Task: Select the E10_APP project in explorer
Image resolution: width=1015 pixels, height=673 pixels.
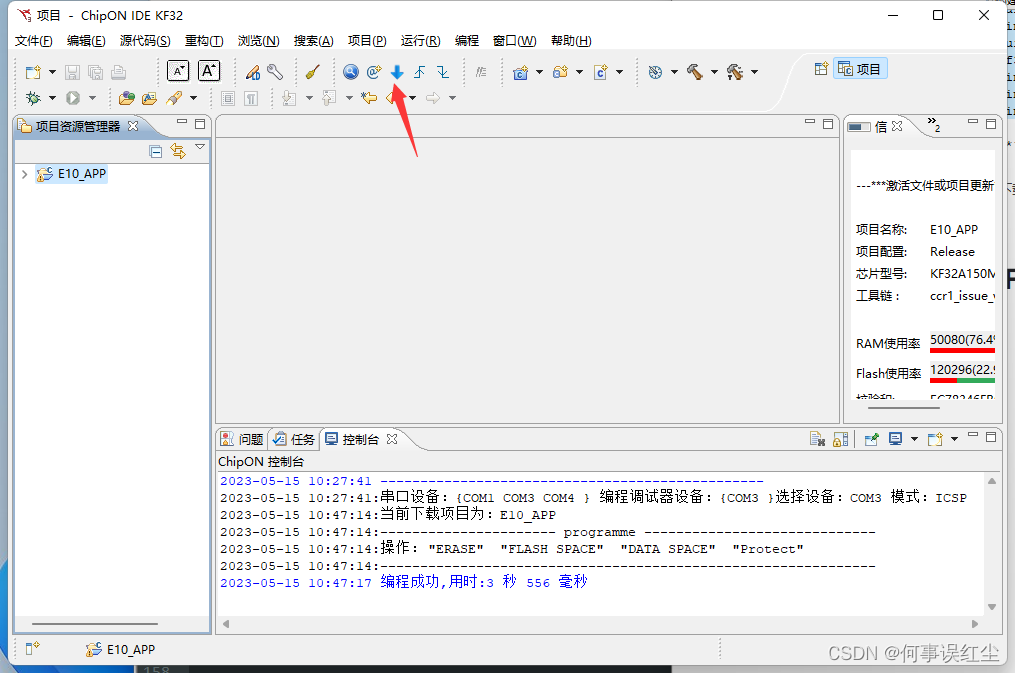Action: [x=71, y=174]
